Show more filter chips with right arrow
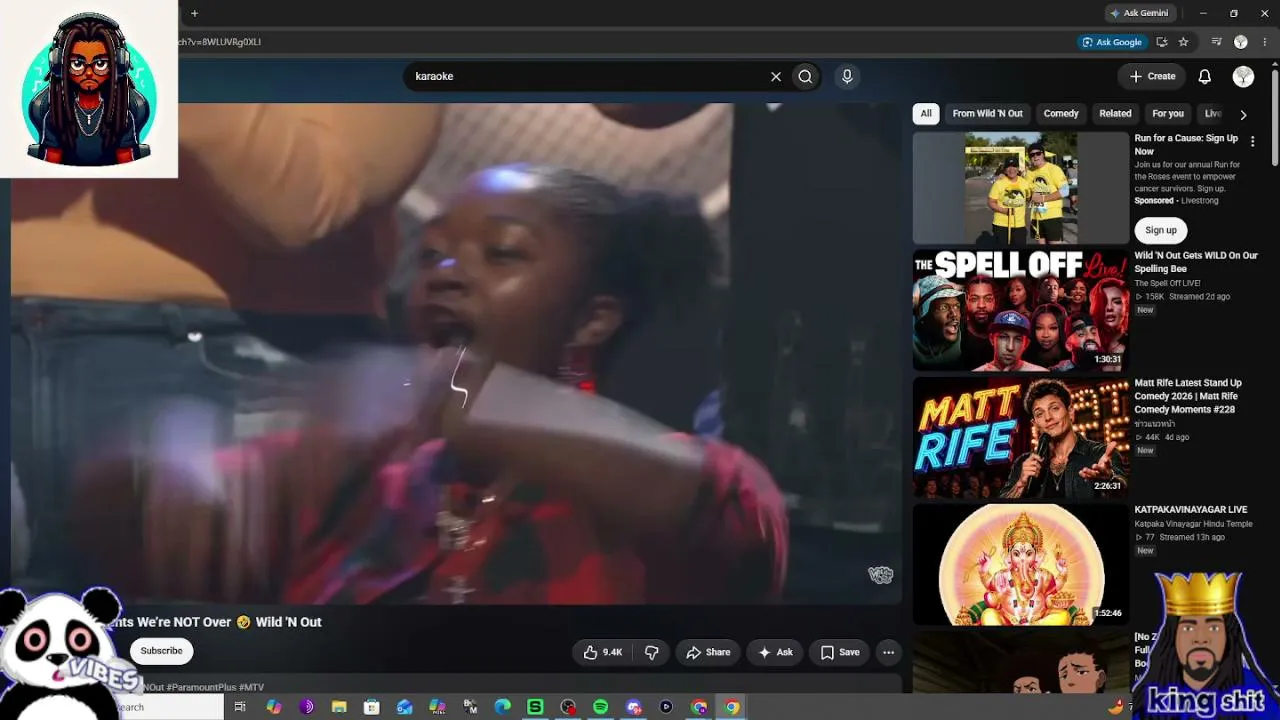1280x720 pixels. coord(1243,115)
